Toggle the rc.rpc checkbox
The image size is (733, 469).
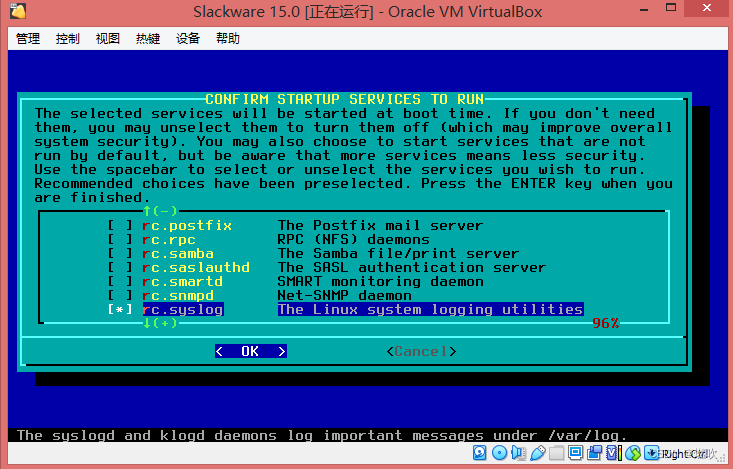point(120,240)
